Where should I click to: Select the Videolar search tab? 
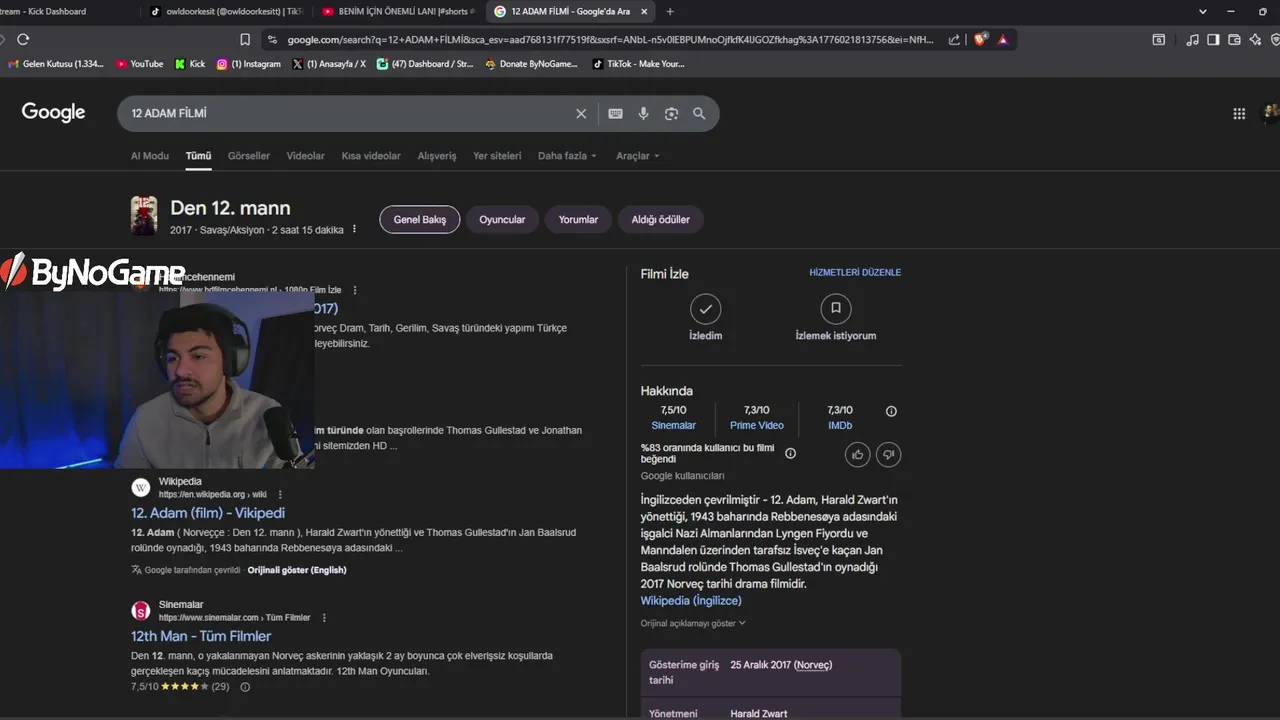click(x=306, y=156)
